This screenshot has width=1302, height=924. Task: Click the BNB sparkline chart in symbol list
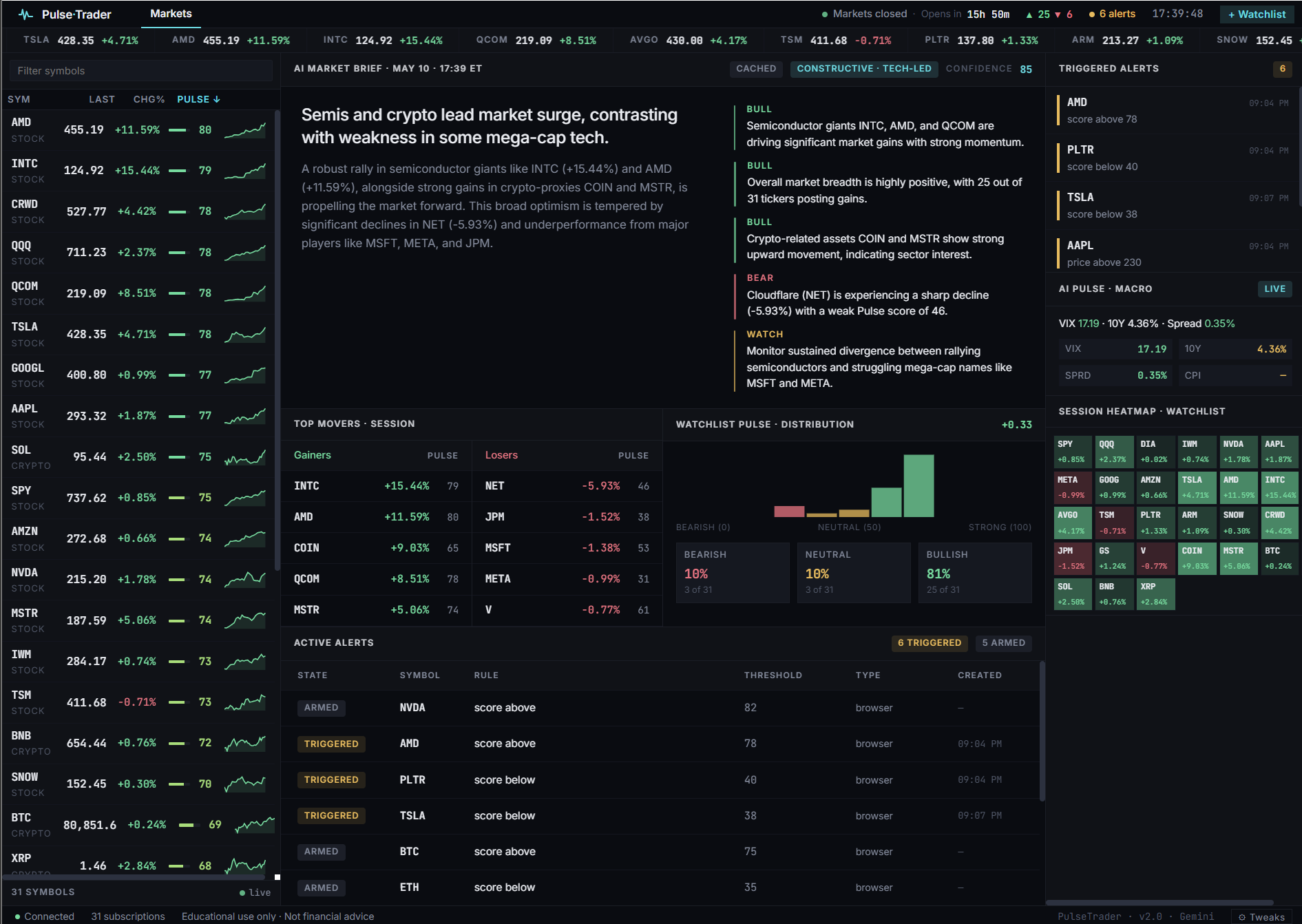pyautogui.click(x=245, y=743)
